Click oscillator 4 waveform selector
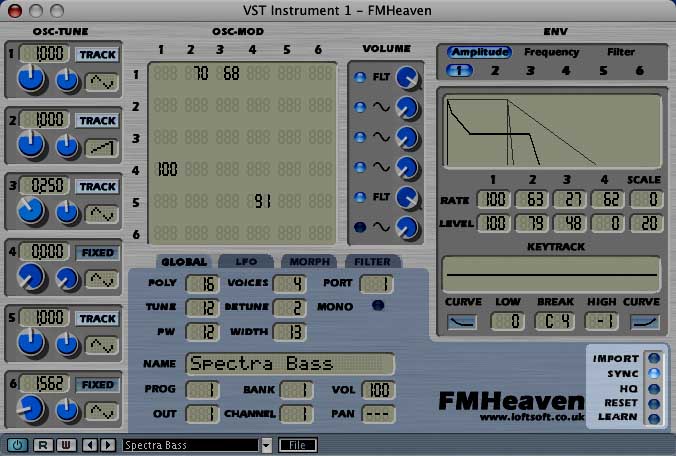 point(102,280)
